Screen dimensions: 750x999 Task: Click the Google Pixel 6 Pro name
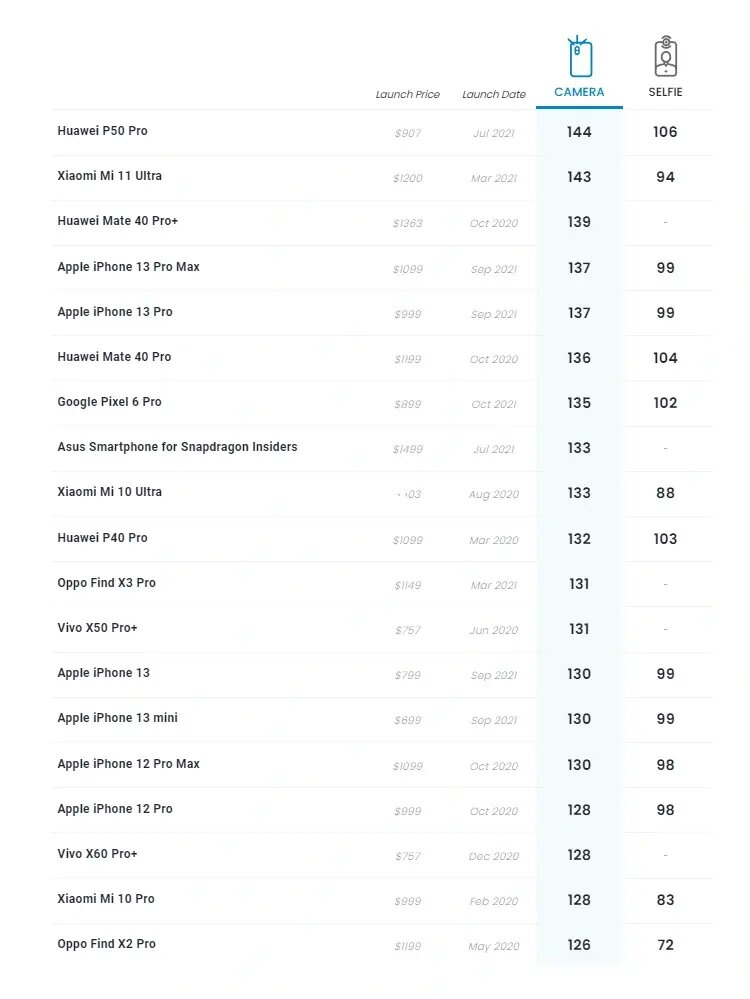click(109, 402)
